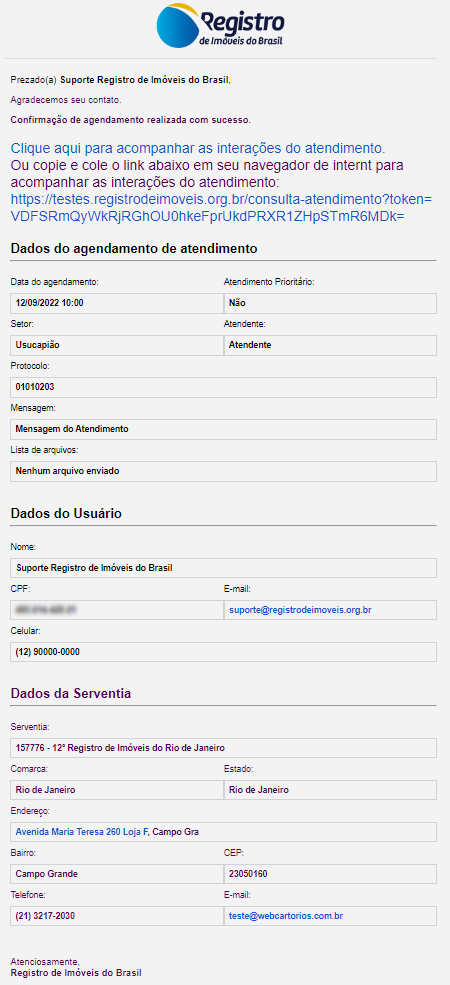Open the 'Clique aqui para acompanhar' link
The height and width of the screenshot is (985, 450).
coord(197,149)
